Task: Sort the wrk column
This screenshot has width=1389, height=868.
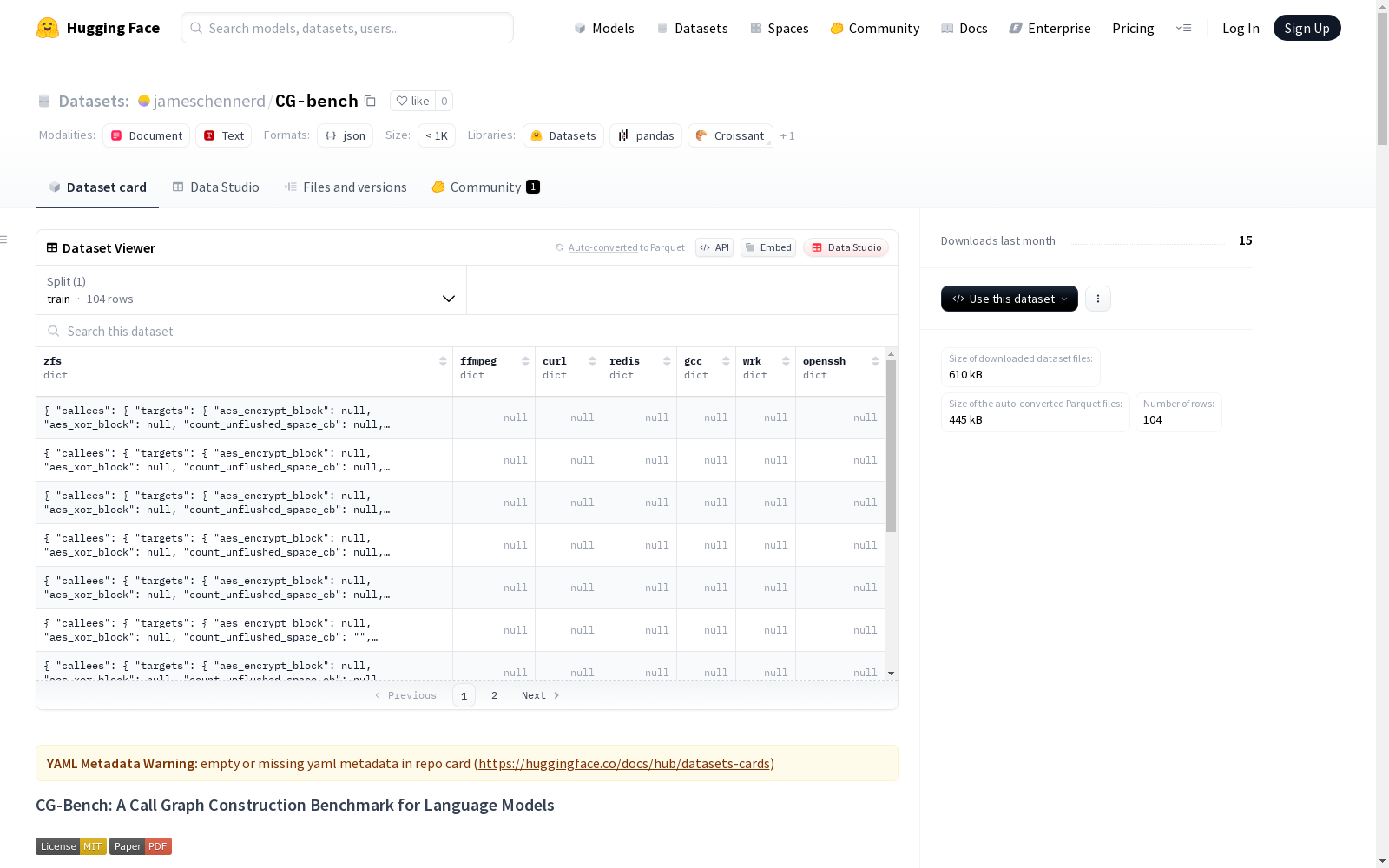Action: tap(786, 361)
